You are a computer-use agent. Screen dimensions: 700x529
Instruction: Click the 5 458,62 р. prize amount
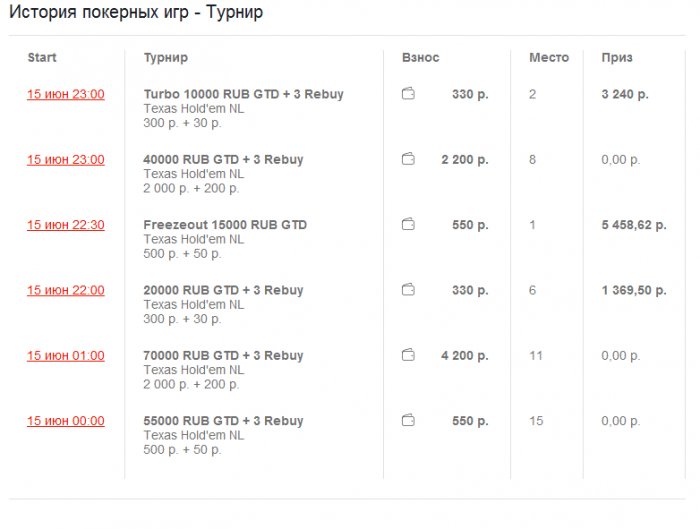click(x=633, y=225)
